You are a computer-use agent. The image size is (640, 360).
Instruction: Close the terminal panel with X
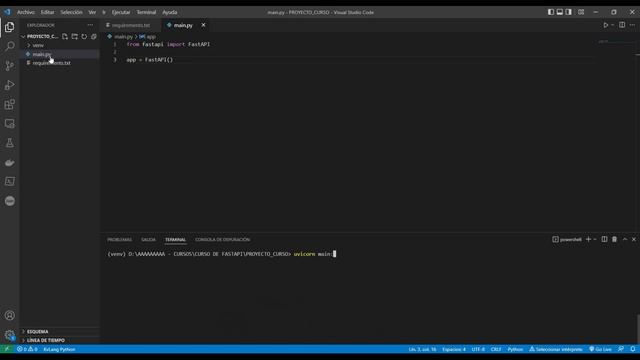(634, 239)
